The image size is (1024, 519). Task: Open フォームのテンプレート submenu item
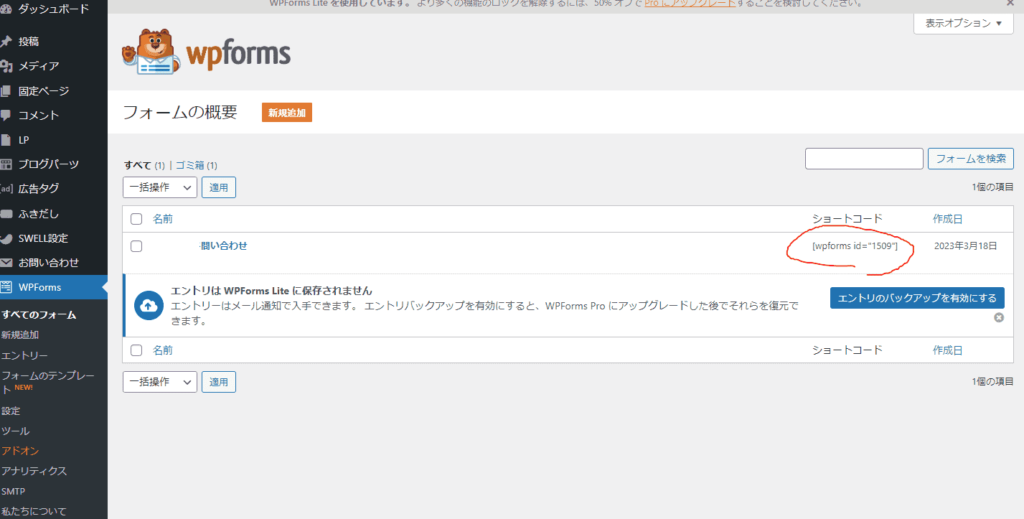pos(48,381)
